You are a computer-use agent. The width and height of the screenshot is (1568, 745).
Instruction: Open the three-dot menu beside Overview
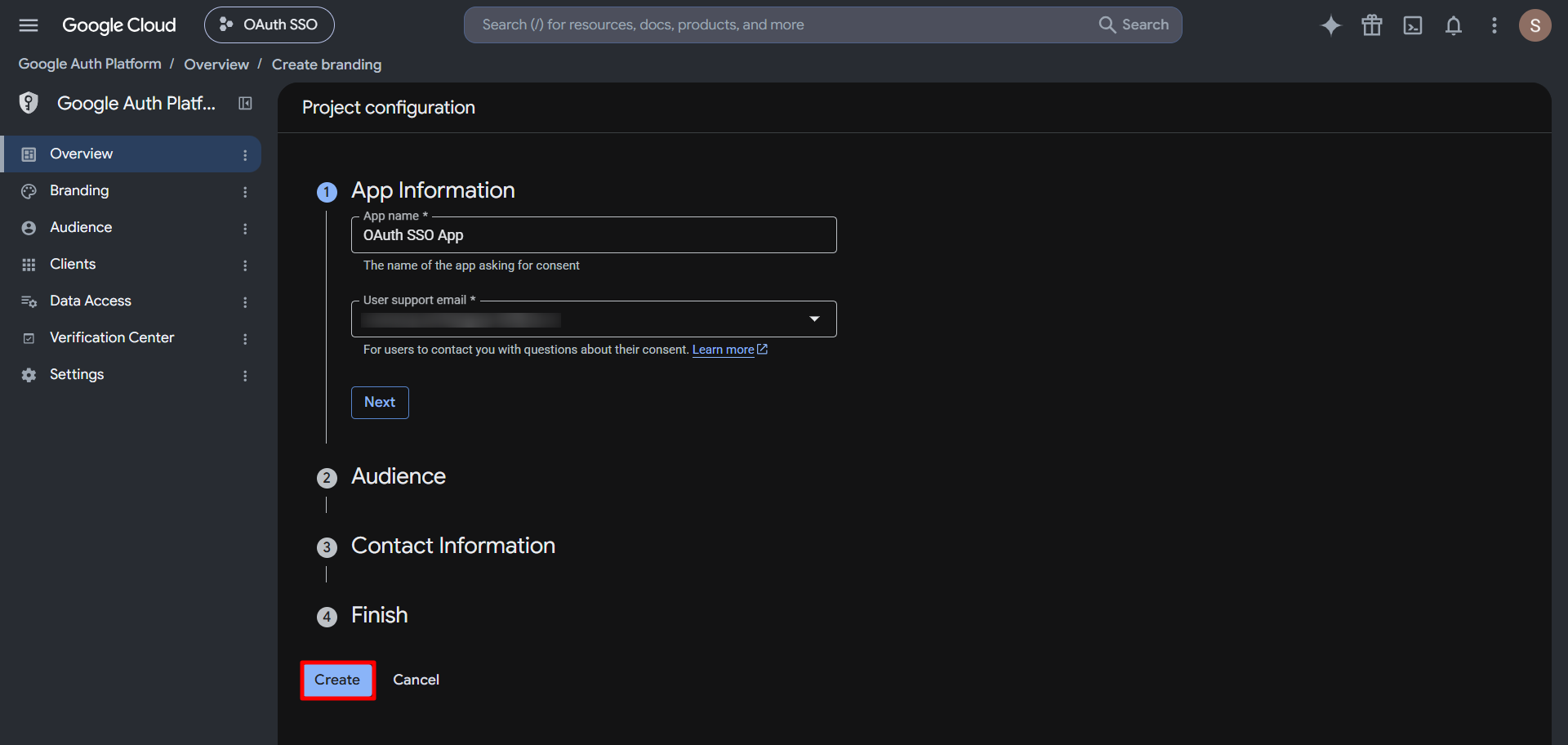click(x=245, y=154)
